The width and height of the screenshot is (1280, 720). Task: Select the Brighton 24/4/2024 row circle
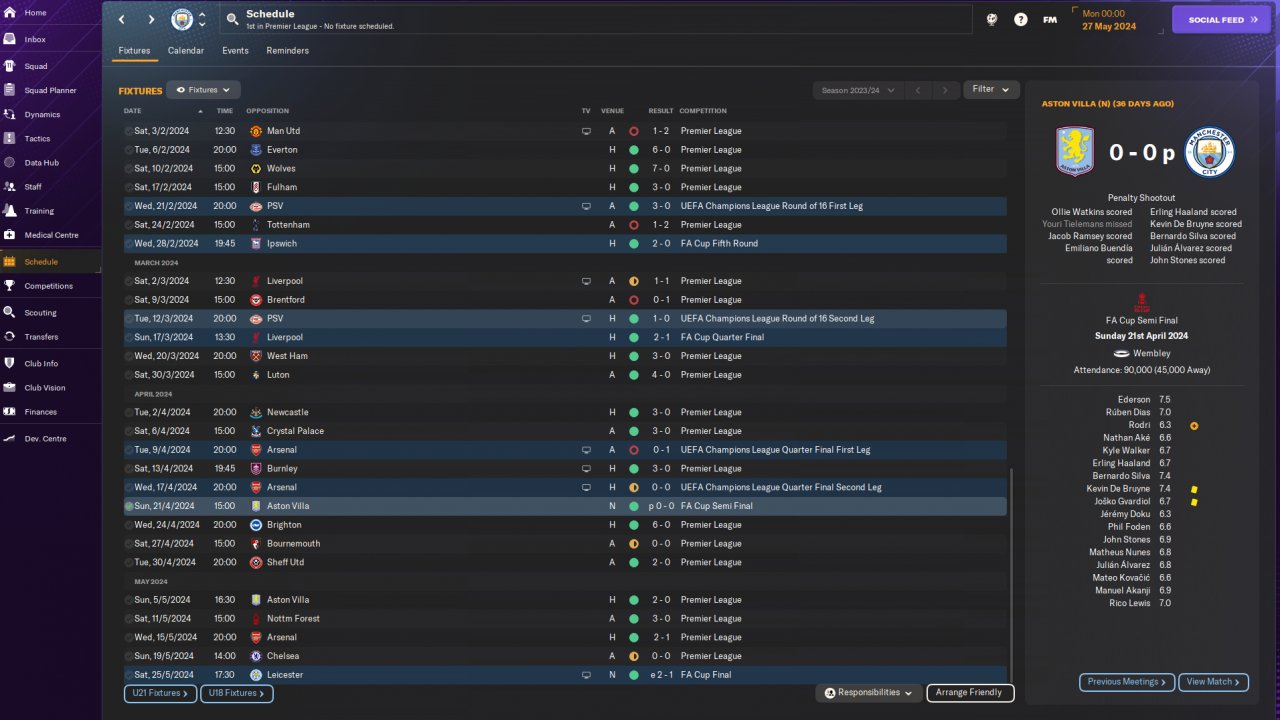pyautogui.click(x=129, y=525)
